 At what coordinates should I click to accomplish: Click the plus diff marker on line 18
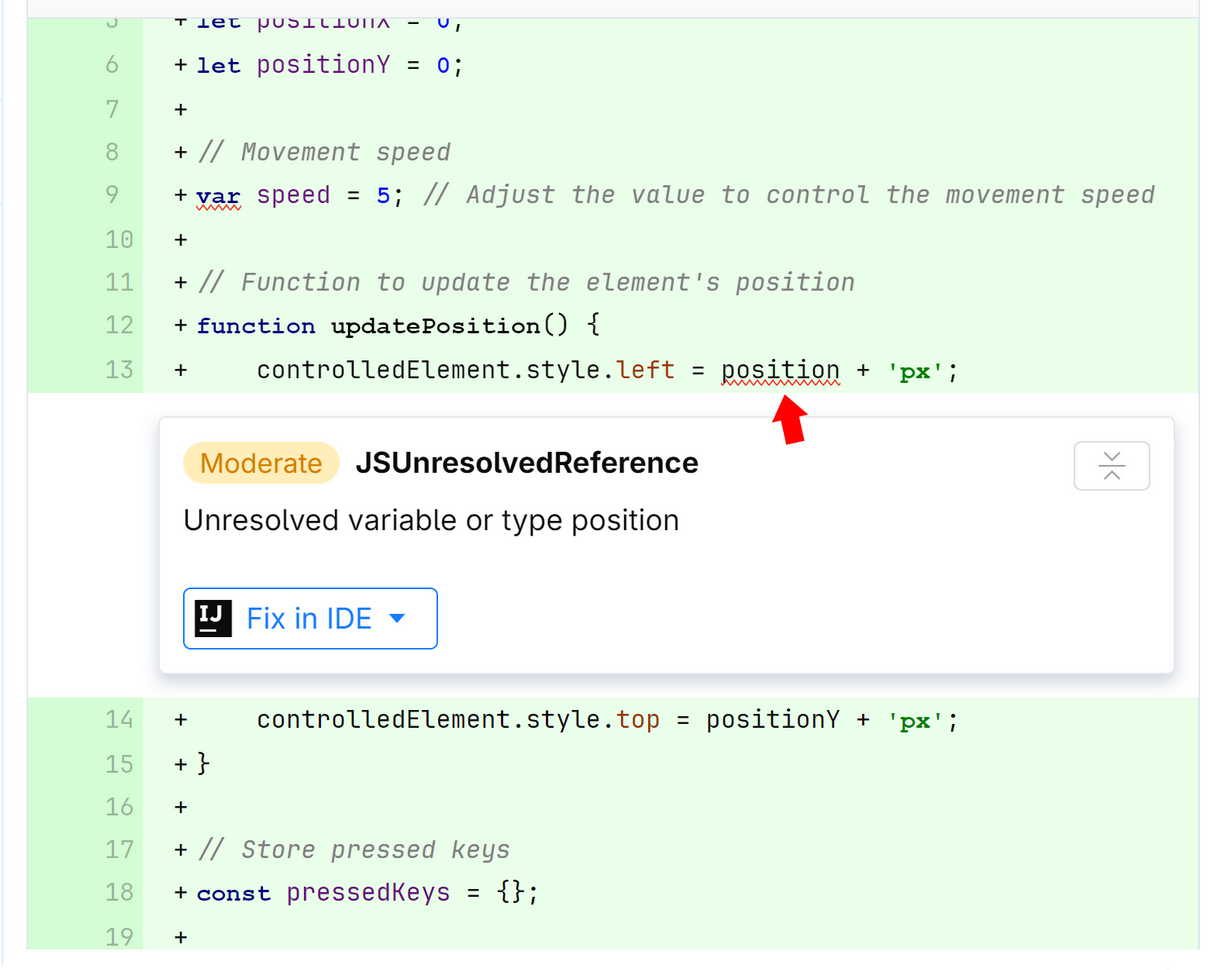(179, 892)
